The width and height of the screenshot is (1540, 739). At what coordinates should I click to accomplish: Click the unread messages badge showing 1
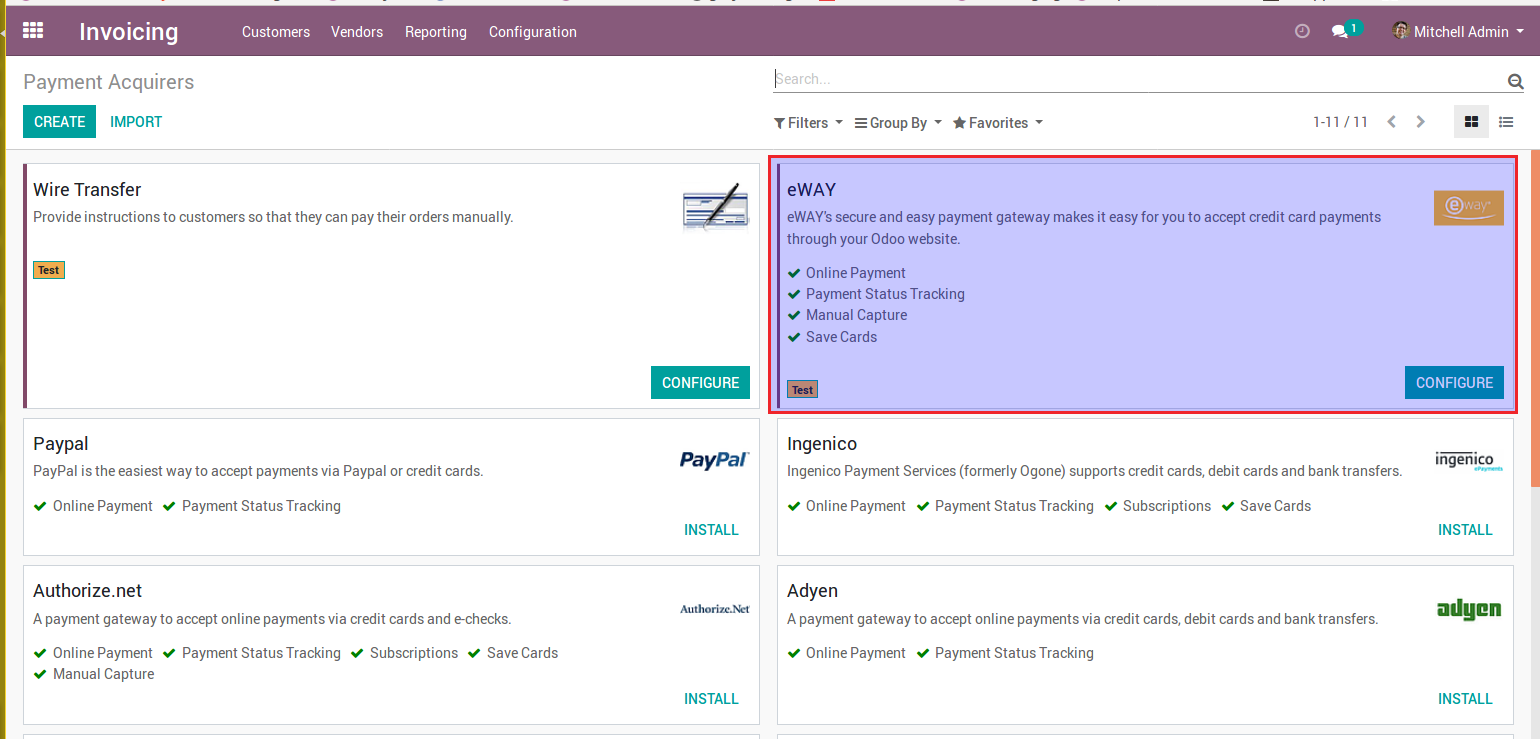1353,28
